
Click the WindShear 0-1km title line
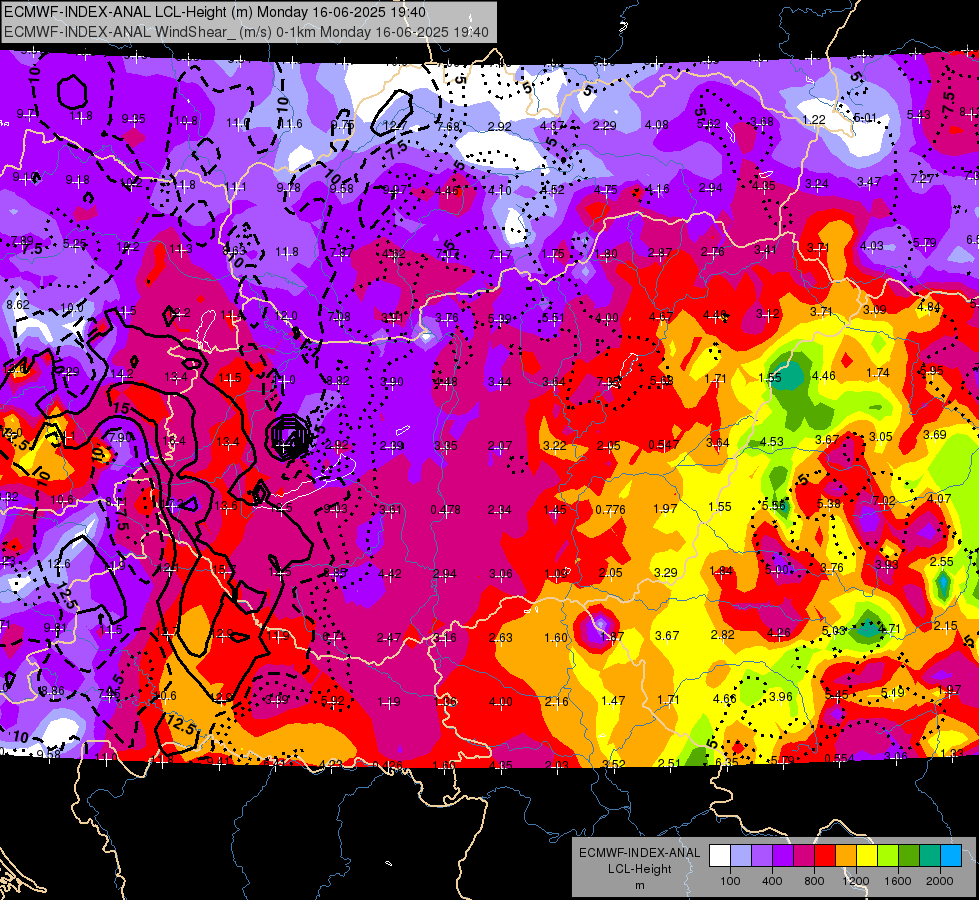click(x=246, y=32)
